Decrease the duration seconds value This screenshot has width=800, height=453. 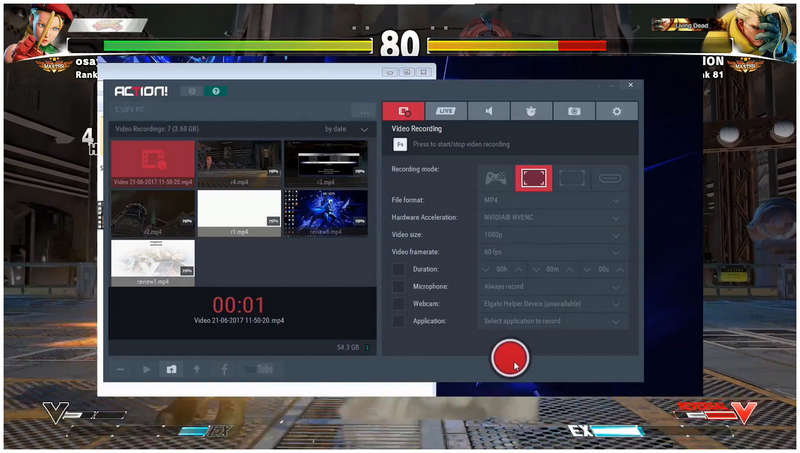click(x=587, y=269)
